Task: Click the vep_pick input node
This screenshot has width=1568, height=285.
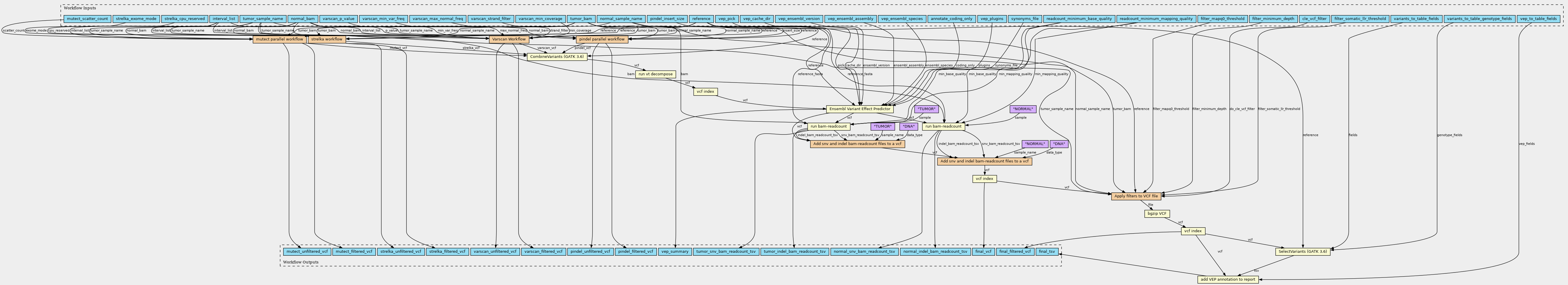Action: click(726, 19)
